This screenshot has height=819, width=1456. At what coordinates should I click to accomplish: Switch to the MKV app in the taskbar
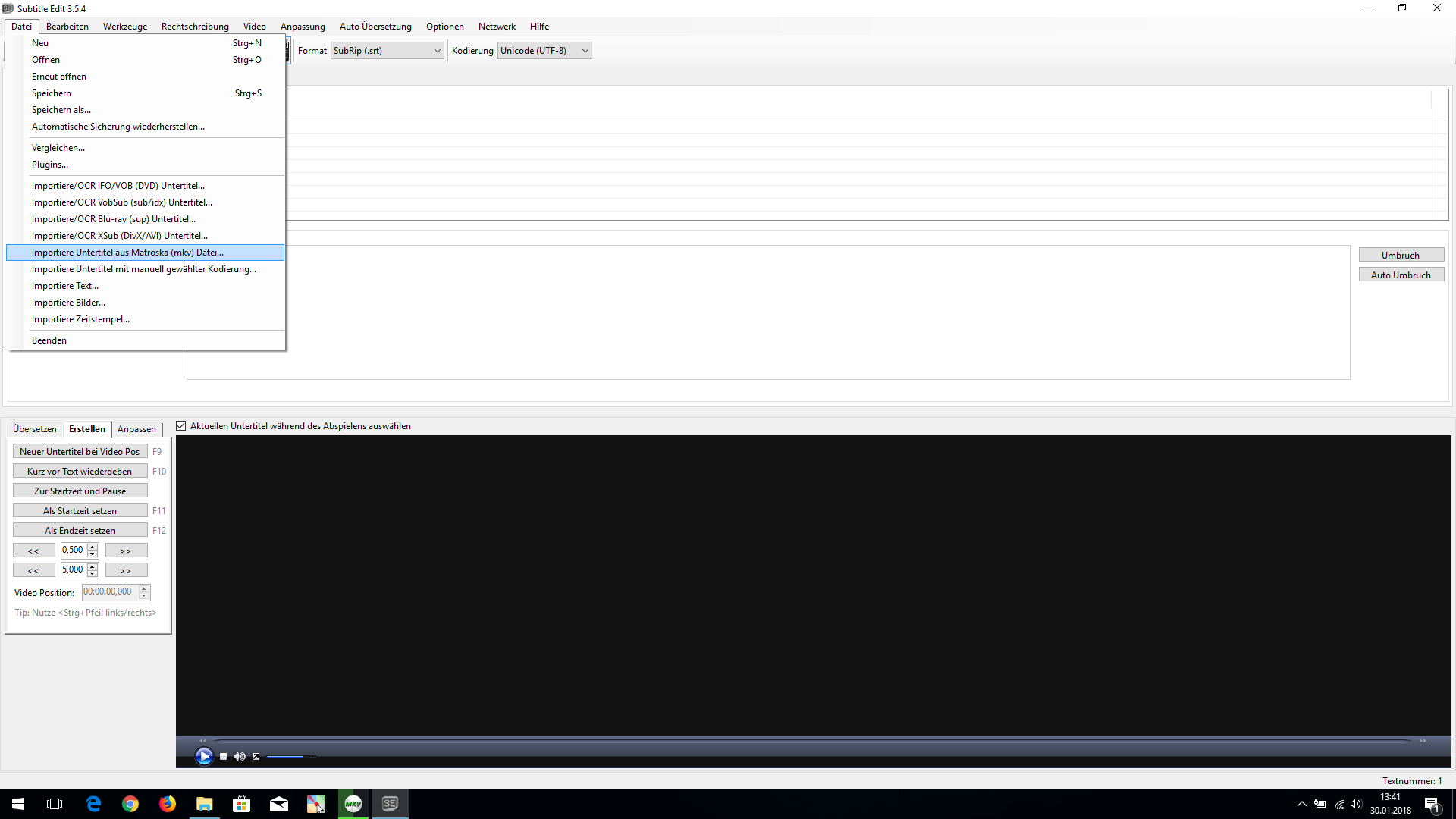[353, 804]
